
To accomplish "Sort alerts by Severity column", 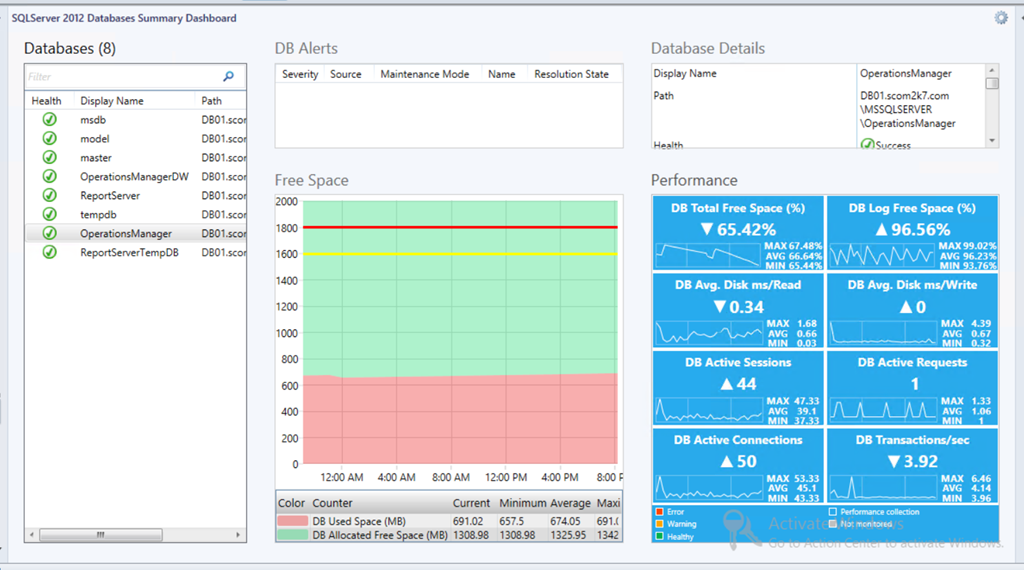I will click(x=300, y=74).
